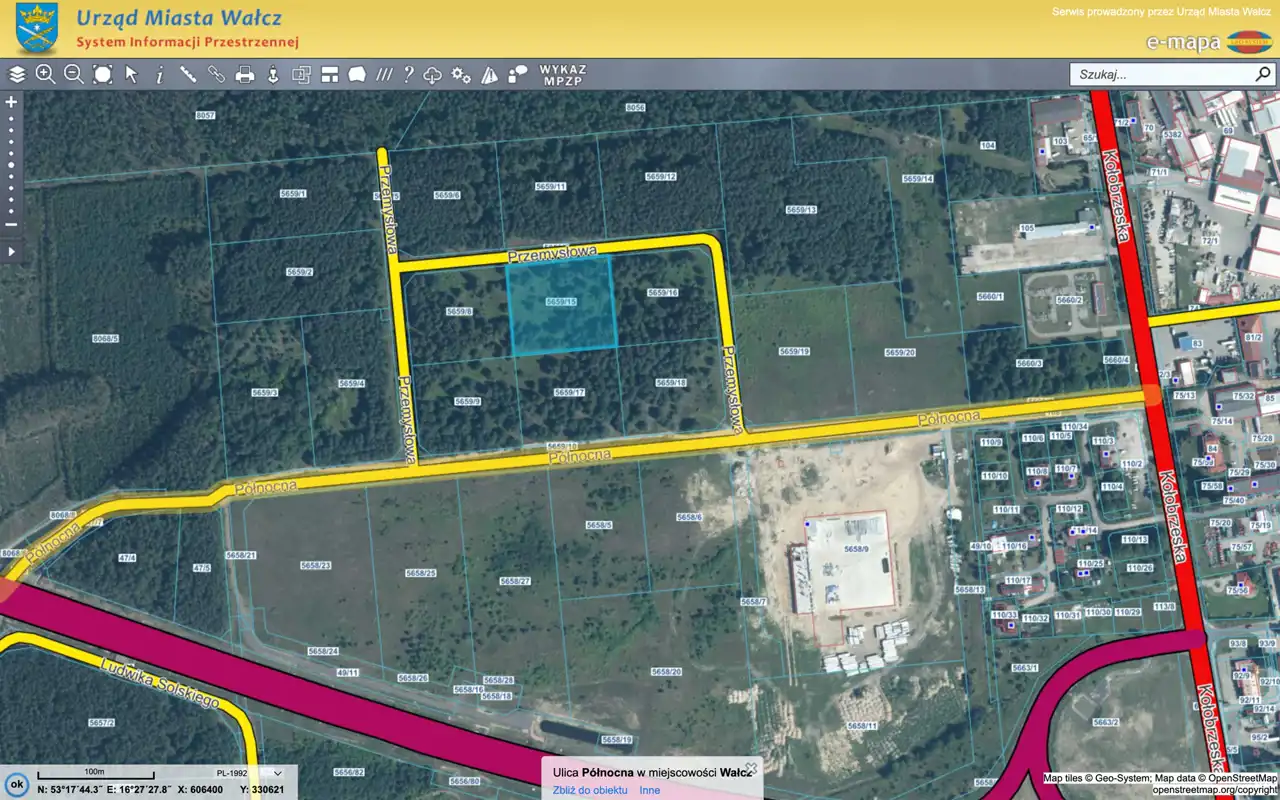Click the cloud download icon

(433, 74)
